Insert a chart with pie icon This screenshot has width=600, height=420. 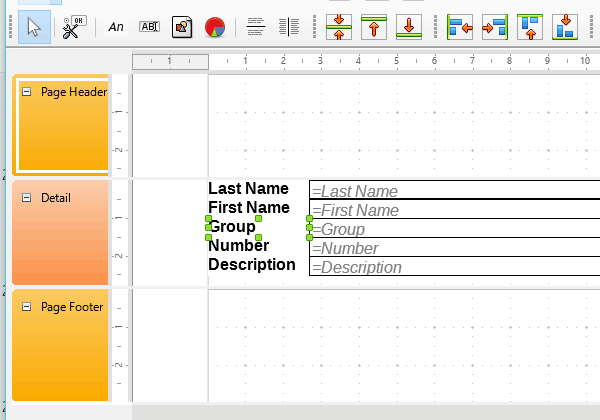coord(215,27)
